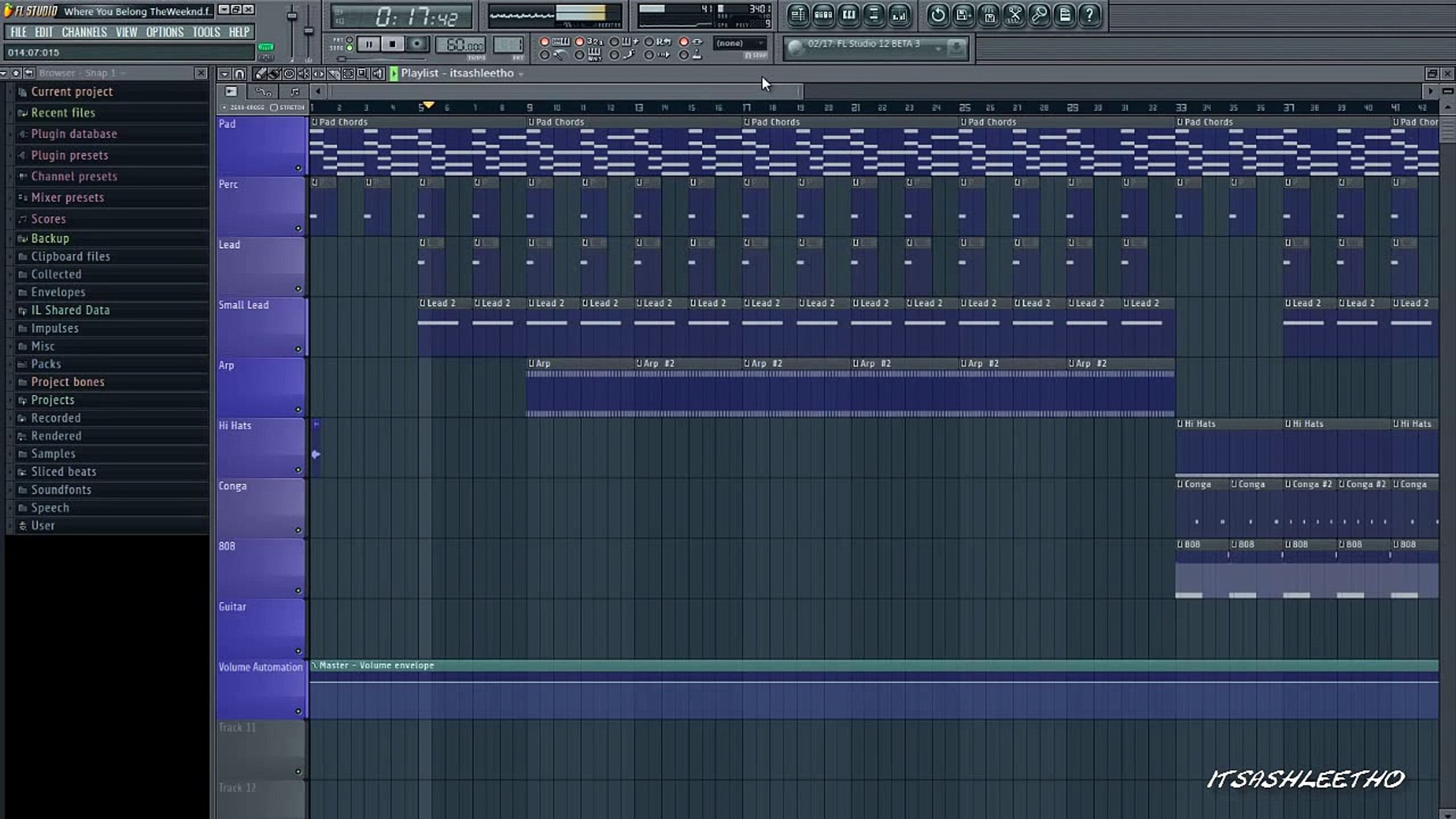Open the CHANNELS menu
The height and width of the screenshot is (819, 1456).
(x=84, y=32)
